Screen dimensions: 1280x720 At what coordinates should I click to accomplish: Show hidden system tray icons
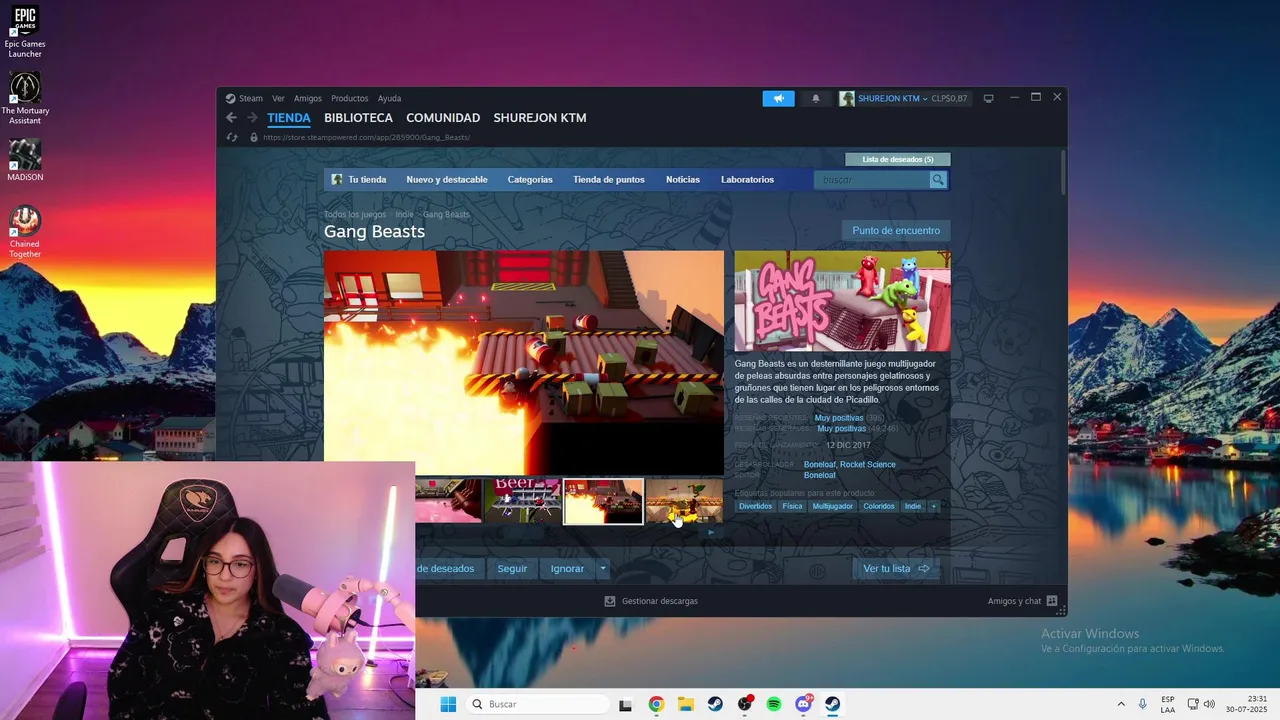pyautogui.click(x=1121, y=704)
